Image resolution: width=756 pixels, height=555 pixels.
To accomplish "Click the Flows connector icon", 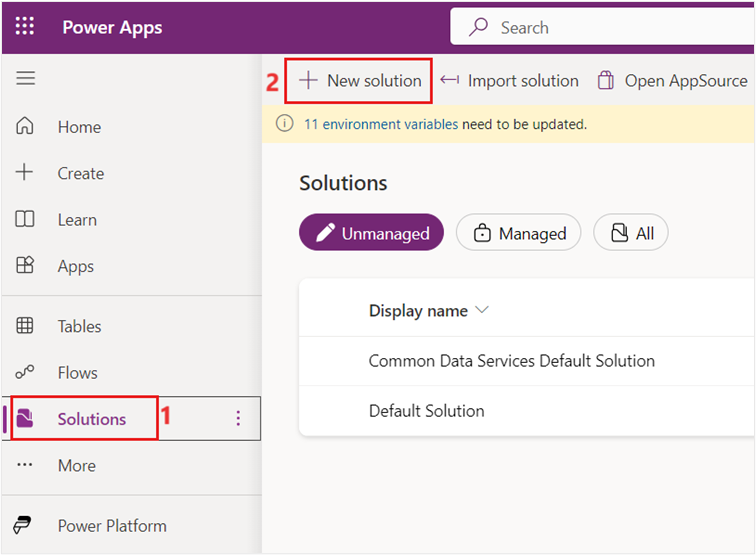I will 25,372.
